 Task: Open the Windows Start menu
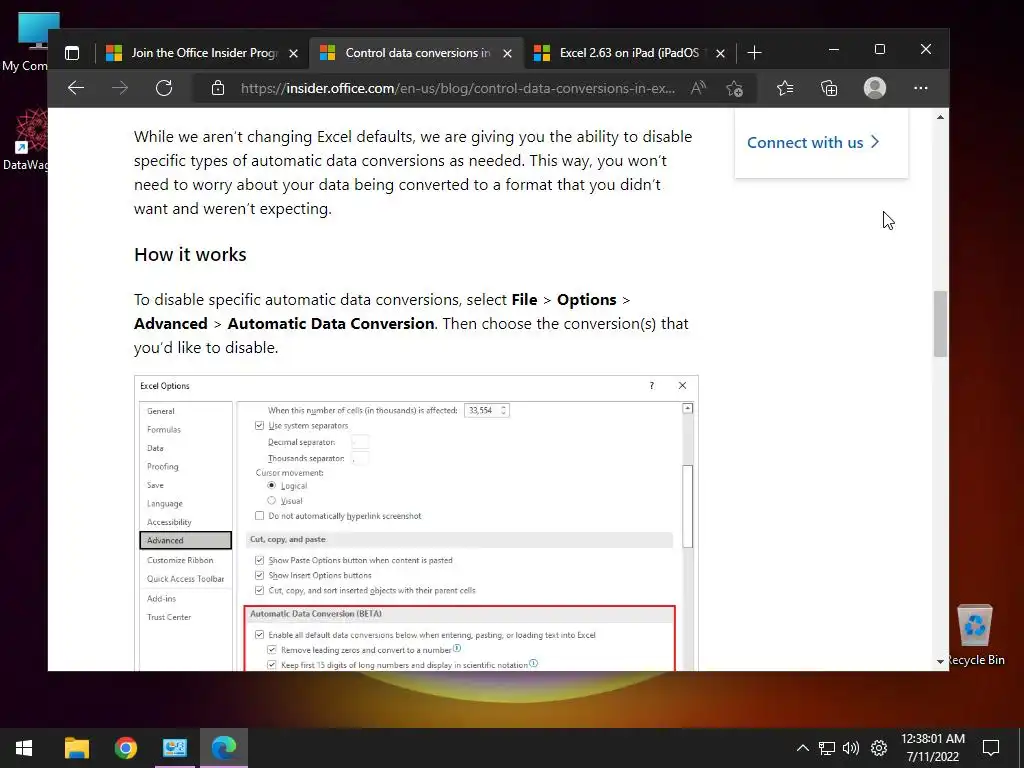click(24, 748)
